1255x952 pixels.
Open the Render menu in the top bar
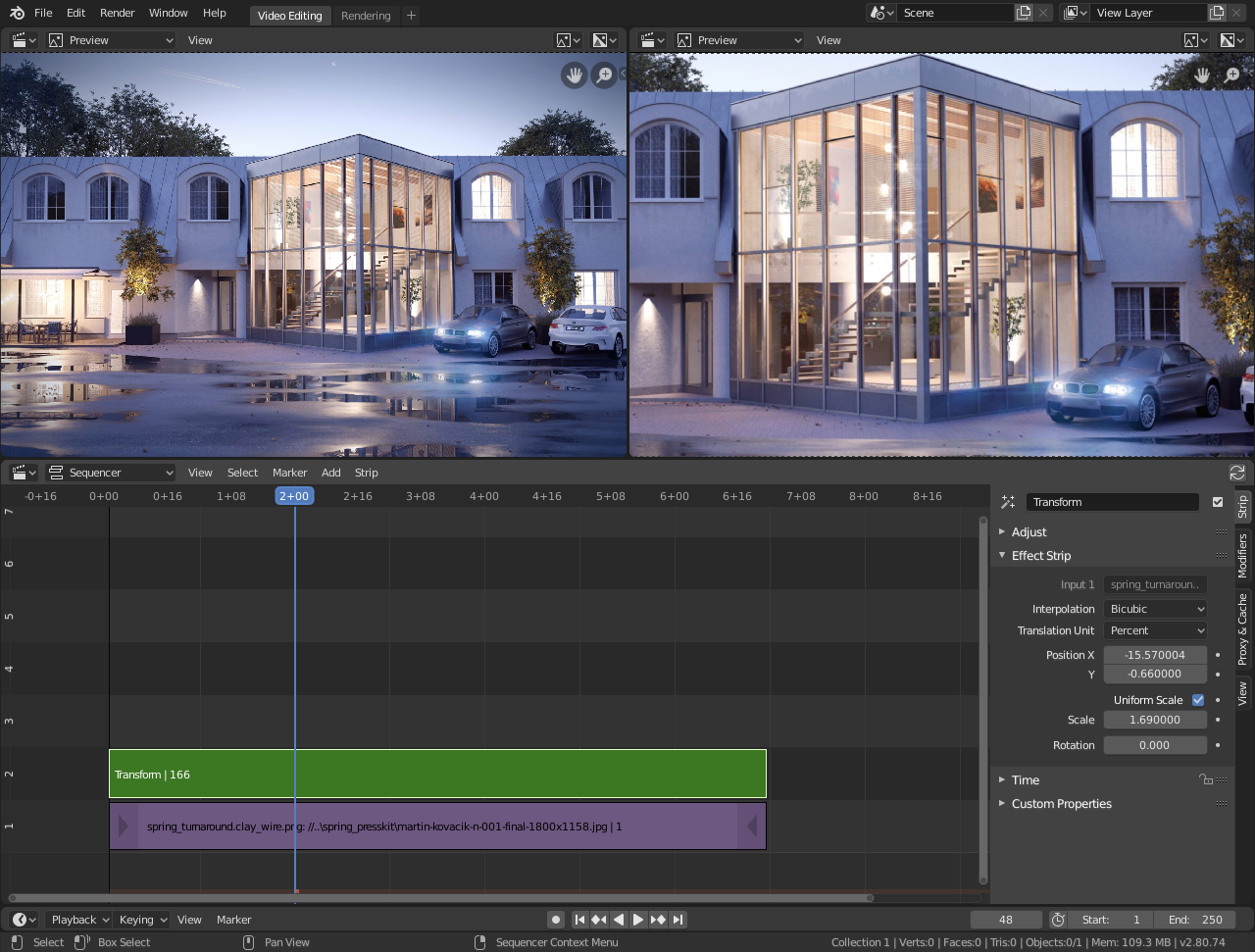pyautogui.click(x=117, y=13)
